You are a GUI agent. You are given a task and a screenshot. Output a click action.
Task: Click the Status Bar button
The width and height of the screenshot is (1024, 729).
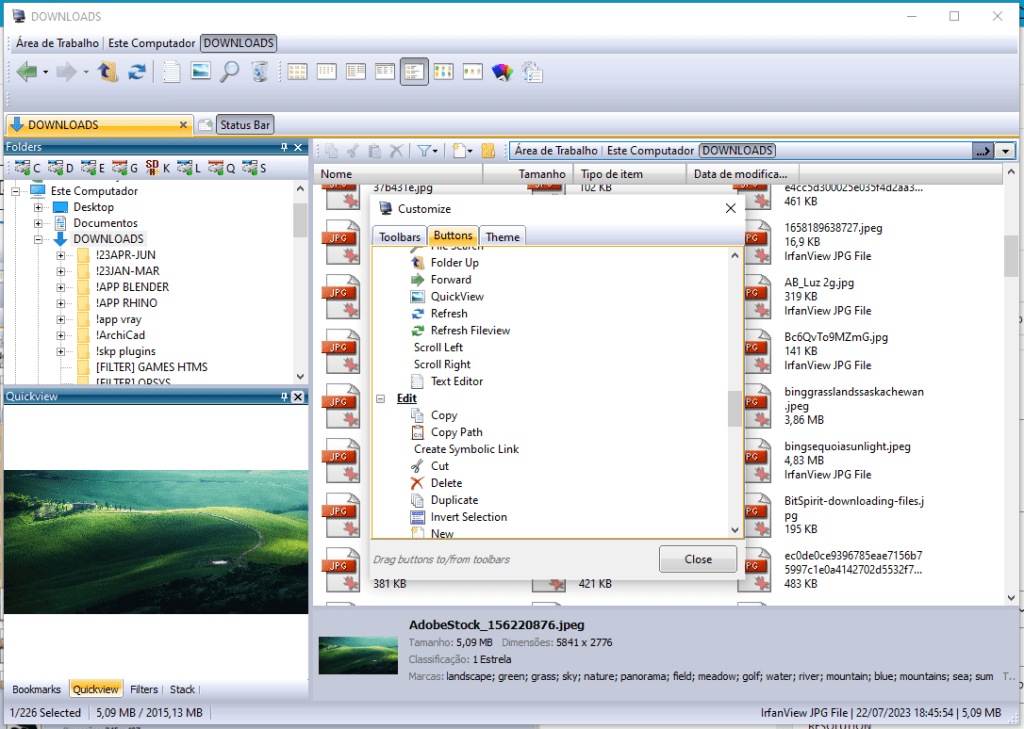tap(245, 125)
